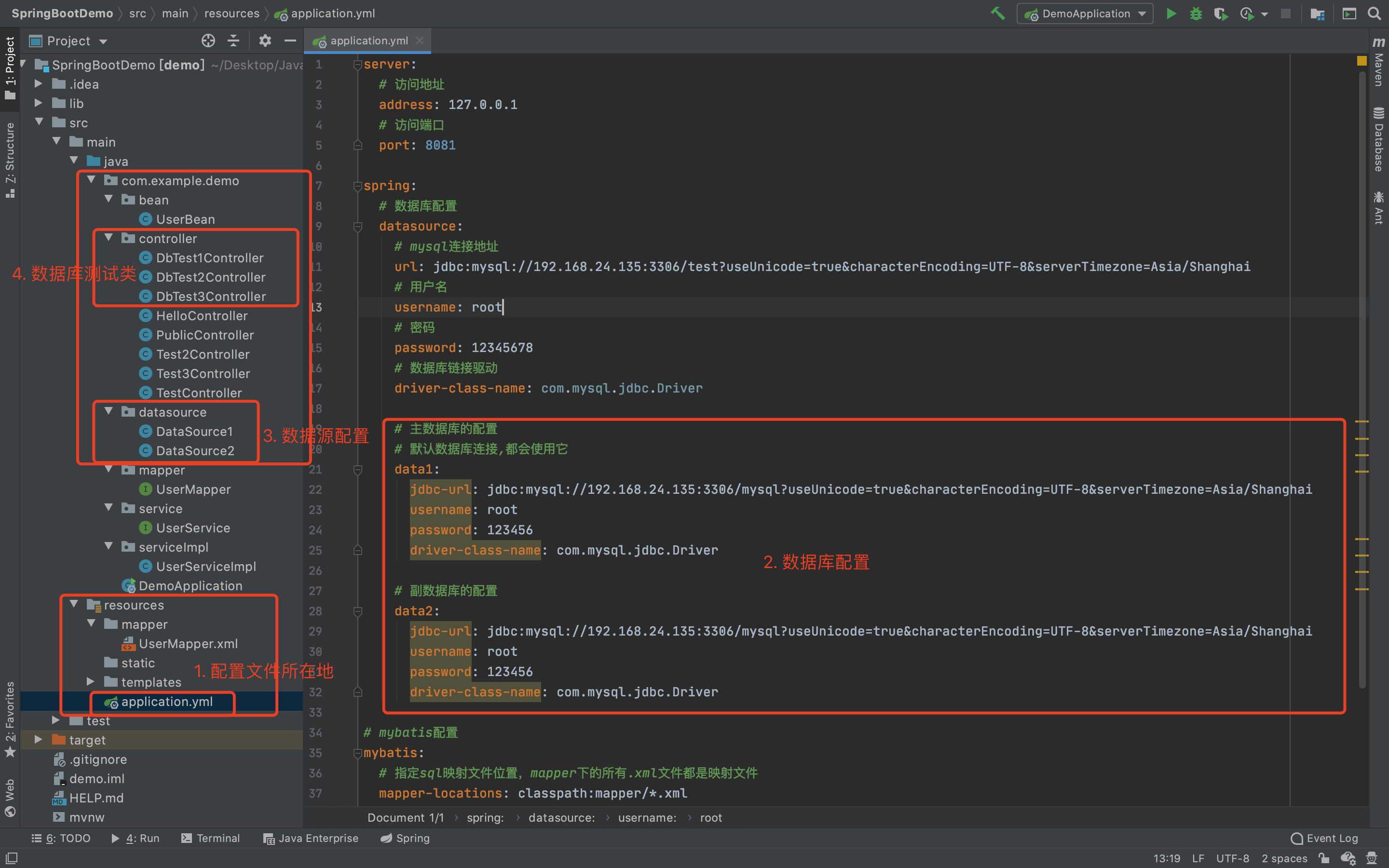Click the LF line separator selector

(1198, 858)
